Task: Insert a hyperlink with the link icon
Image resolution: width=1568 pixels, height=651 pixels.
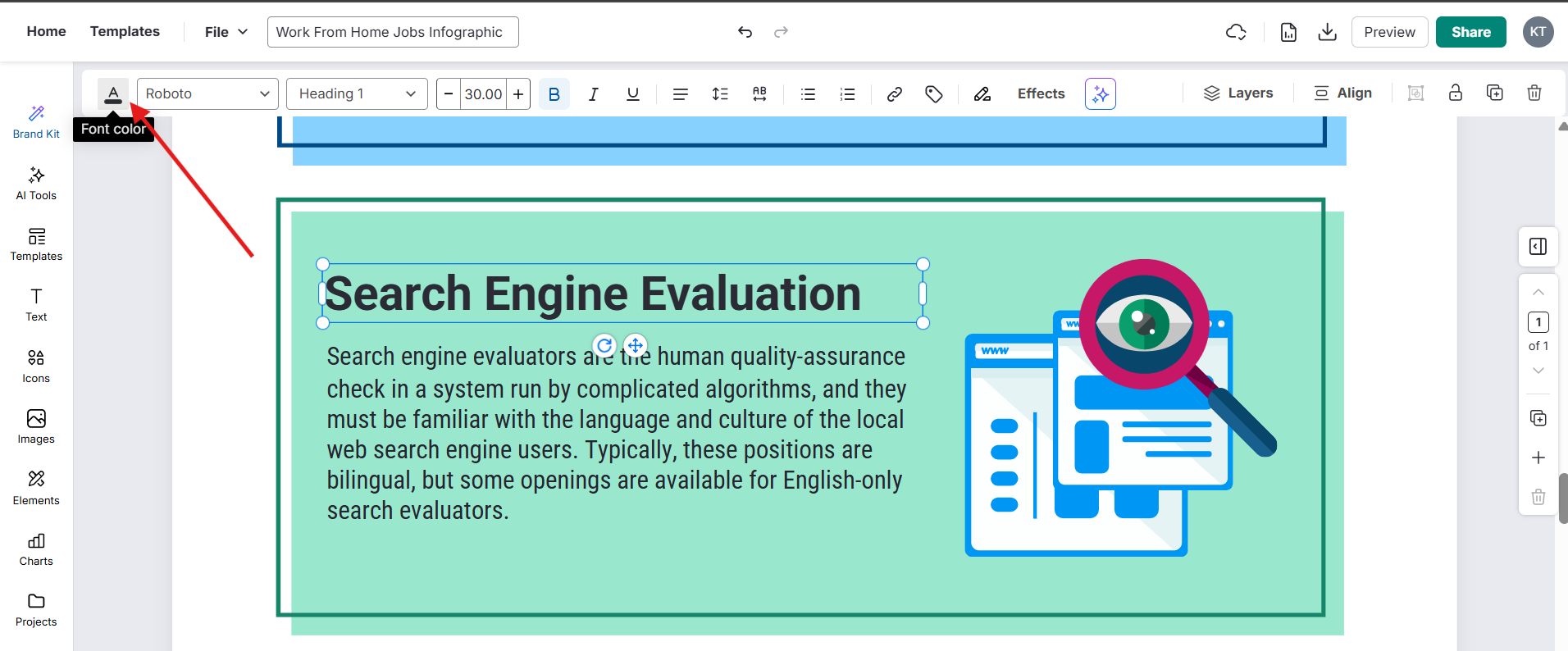Action: [894, 94]
